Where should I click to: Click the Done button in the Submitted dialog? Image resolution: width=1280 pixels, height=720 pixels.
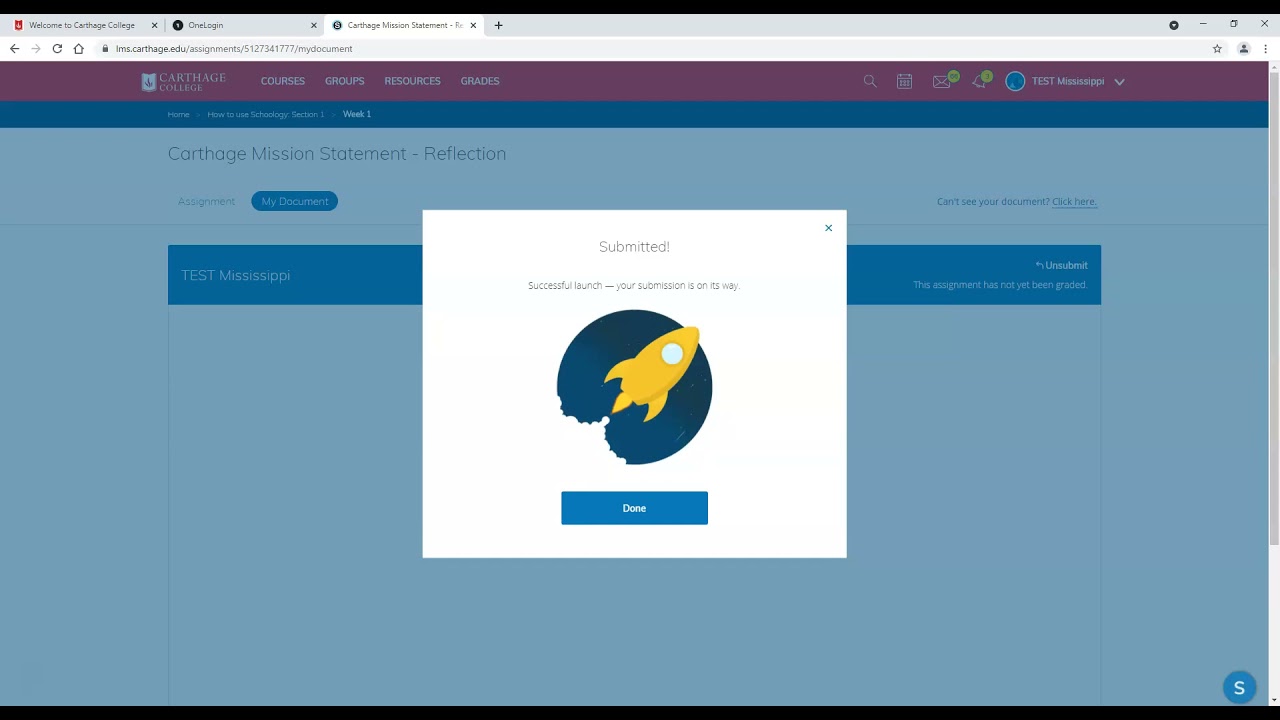pyautogui.click(x=634, y=508)
